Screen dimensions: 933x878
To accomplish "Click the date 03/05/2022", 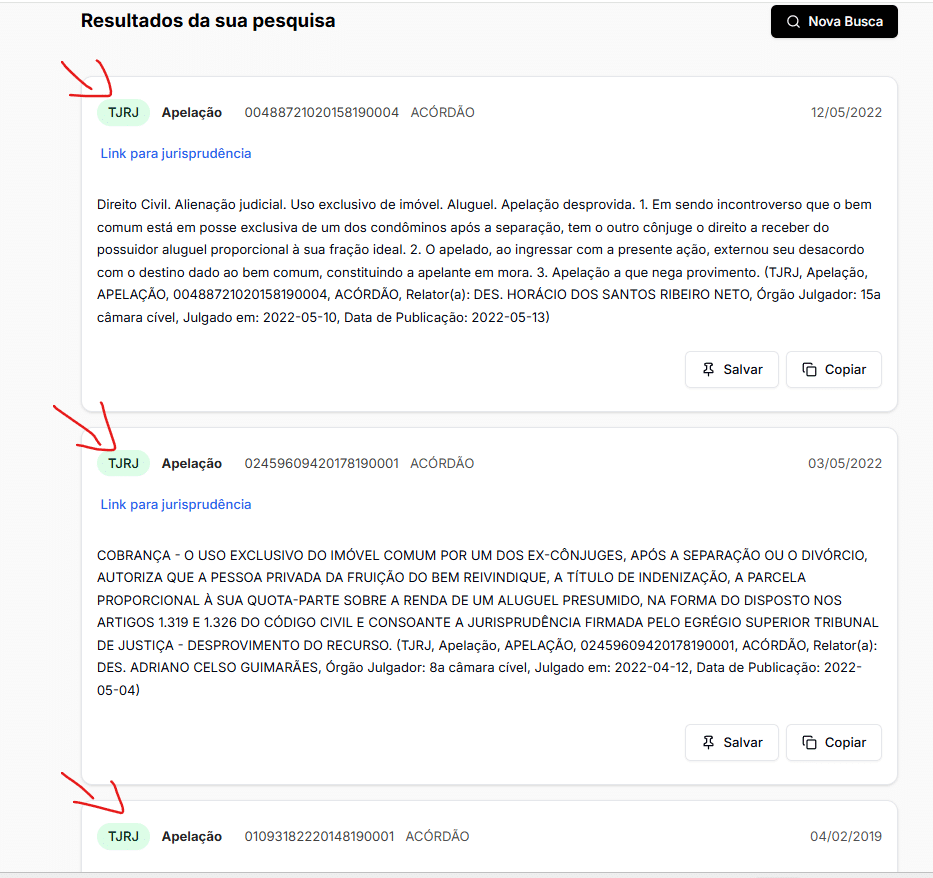I will click(845, 464).
